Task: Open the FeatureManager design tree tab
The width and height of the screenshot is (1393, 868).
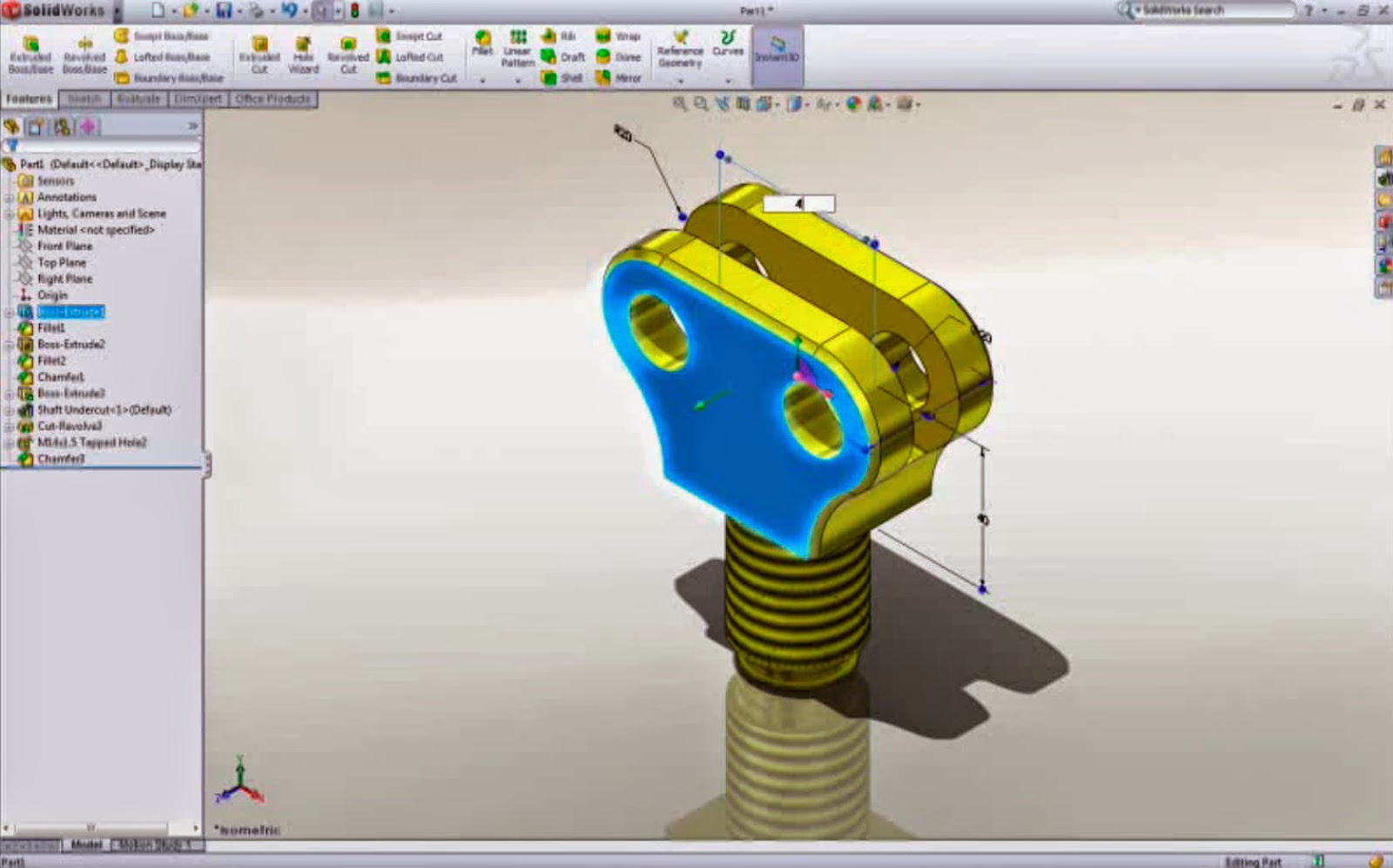Action: pos(12,127)
